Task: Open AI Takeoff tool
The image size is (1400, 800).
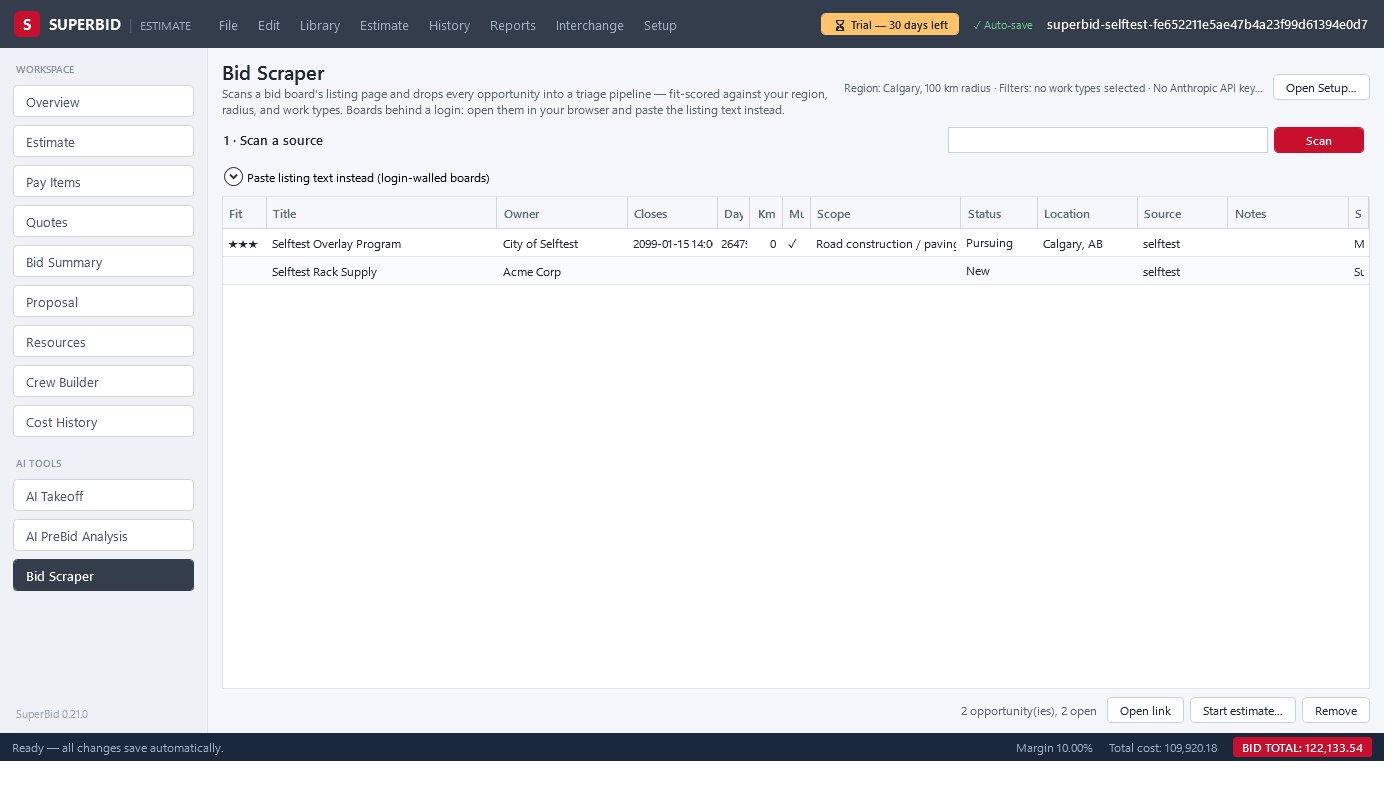Action: point(103,495)
